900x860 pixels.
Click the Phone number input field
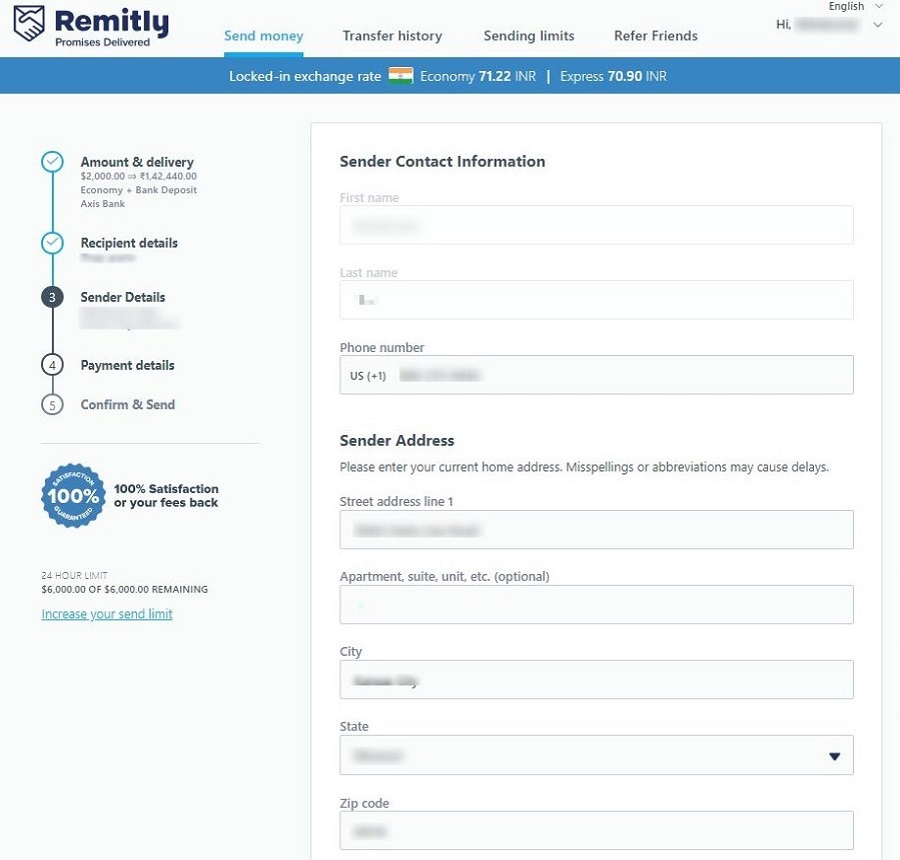pos(620,375)
